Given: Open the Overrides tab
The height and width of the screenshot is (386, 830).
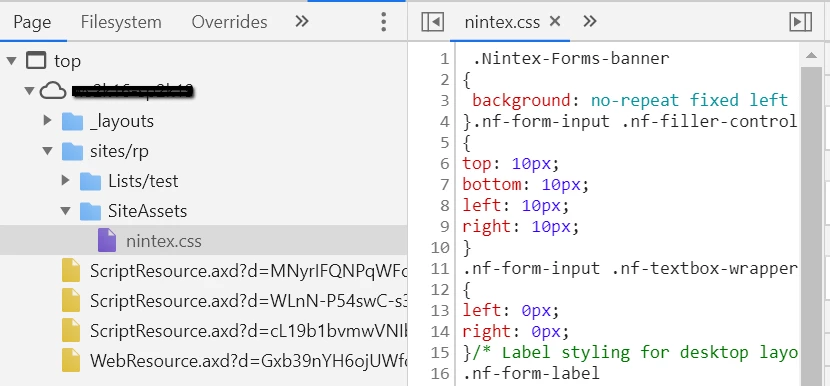Looking at the screenshot, I should [x=229, y=22].
